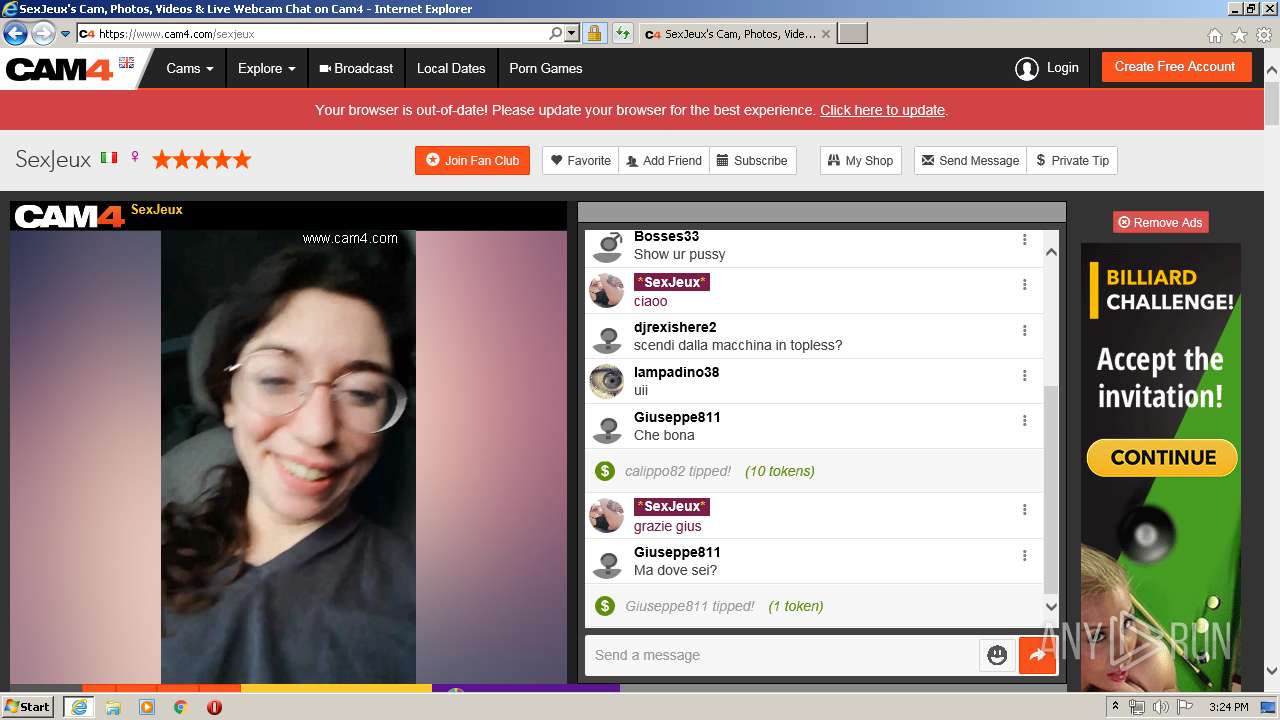Open My Shop
The height and width of the screenshot is (720, 1280).
(x=860, y=160)
